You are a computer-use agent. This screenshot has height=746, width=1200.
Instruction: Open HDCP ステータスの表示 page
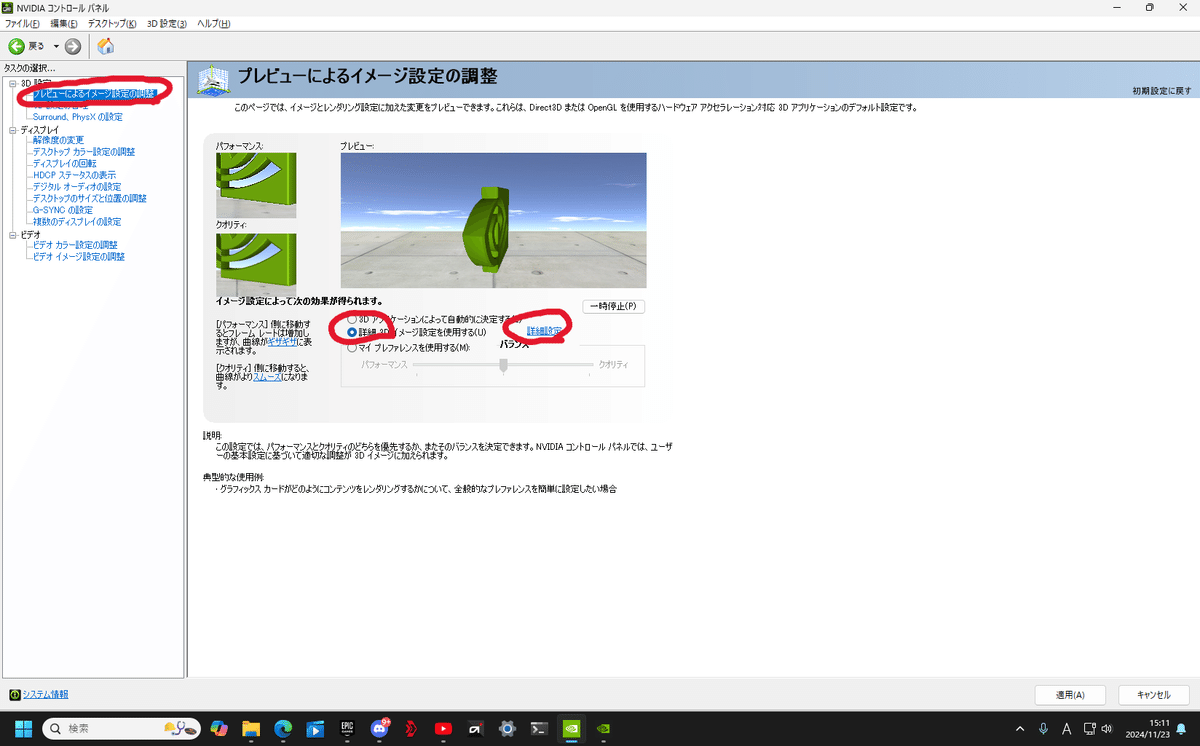(74, 175)
